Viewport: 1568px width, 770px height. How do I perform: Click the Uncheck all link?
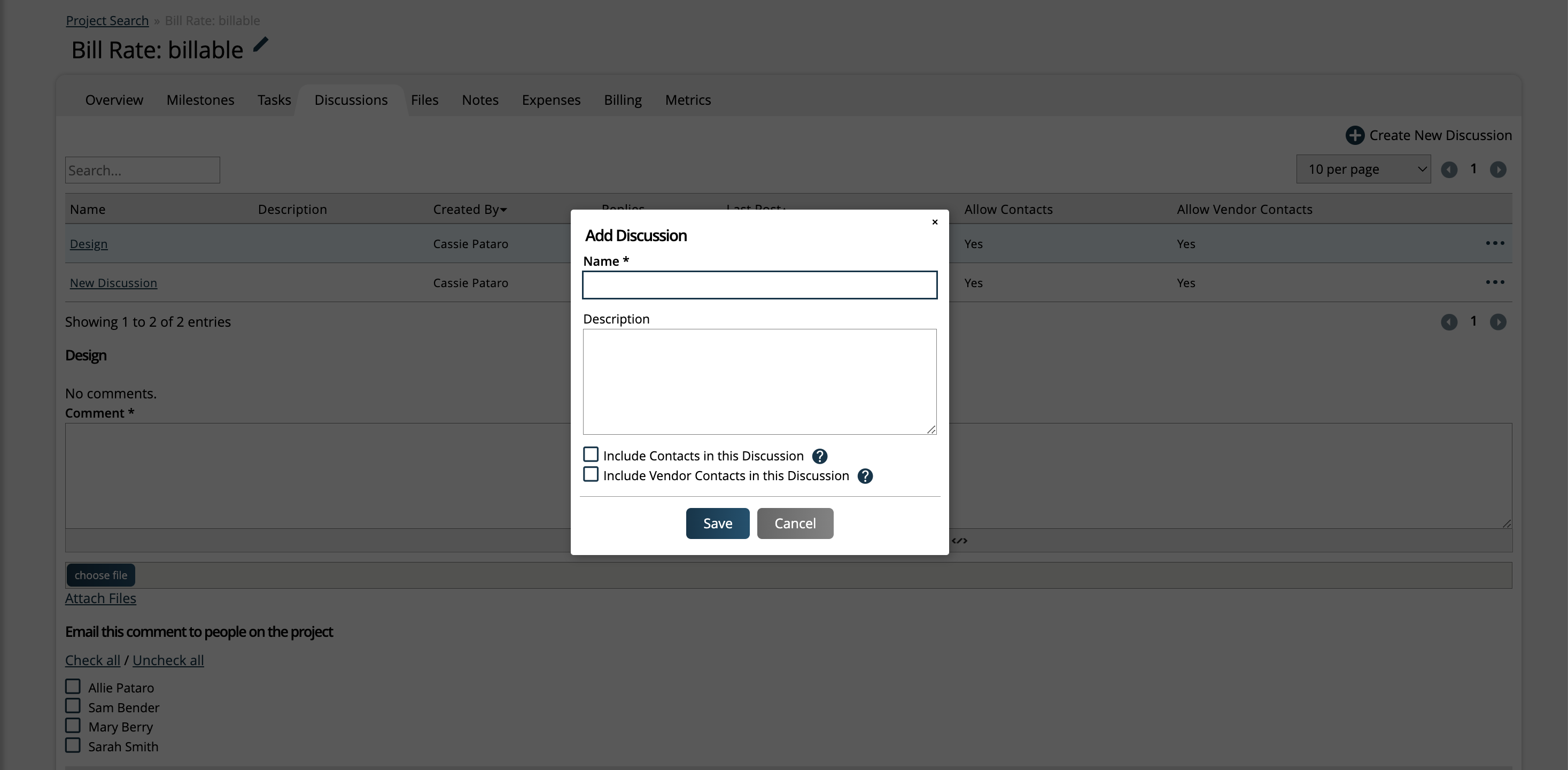(168, 660)
